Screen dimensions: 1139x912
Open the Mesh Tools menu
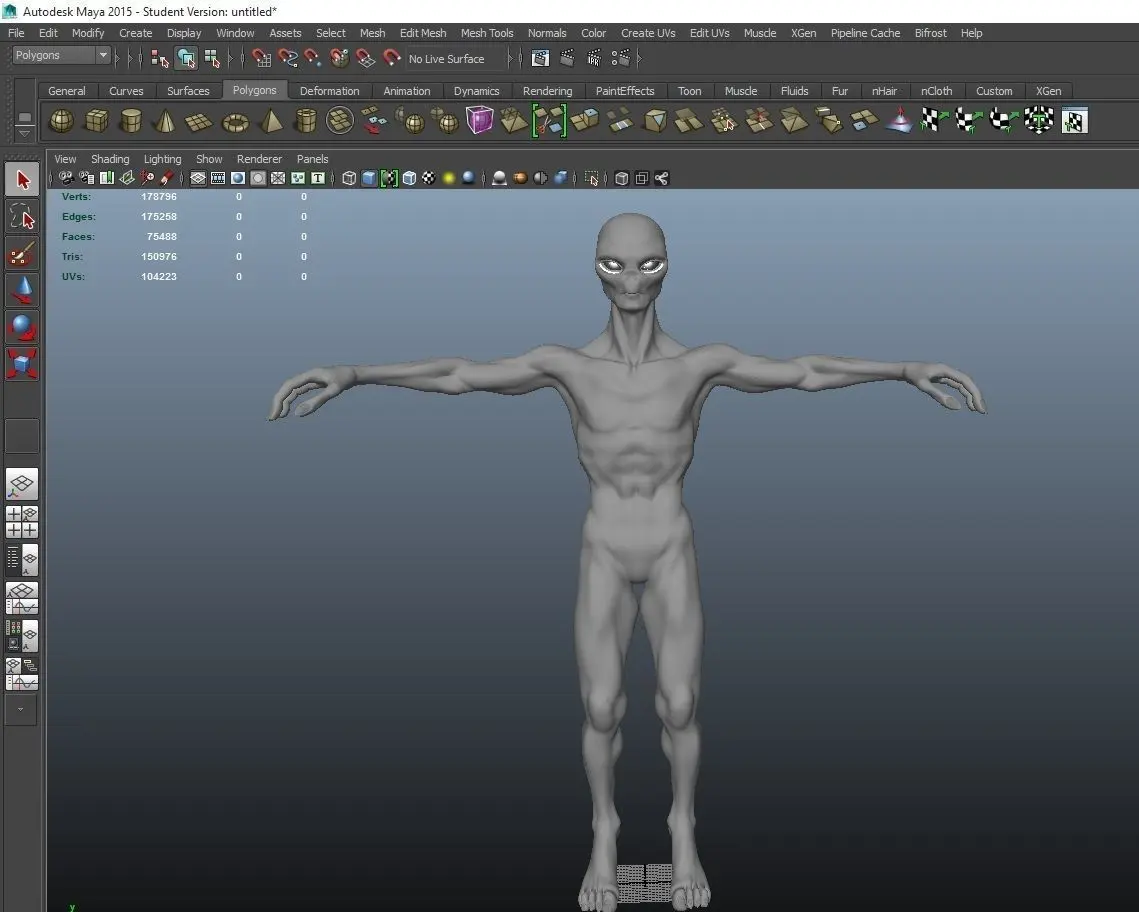[487, 33]
